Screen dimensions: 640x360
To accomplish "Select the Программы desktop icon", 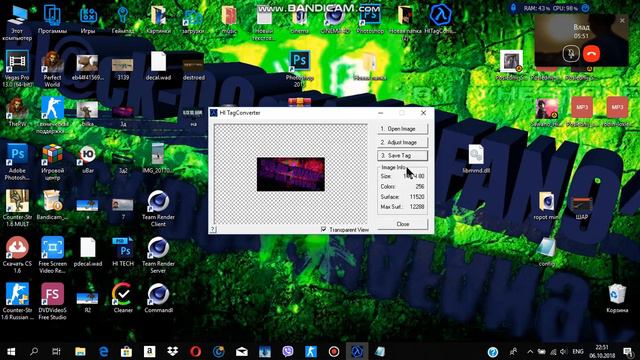I will (x=52, y=20).
